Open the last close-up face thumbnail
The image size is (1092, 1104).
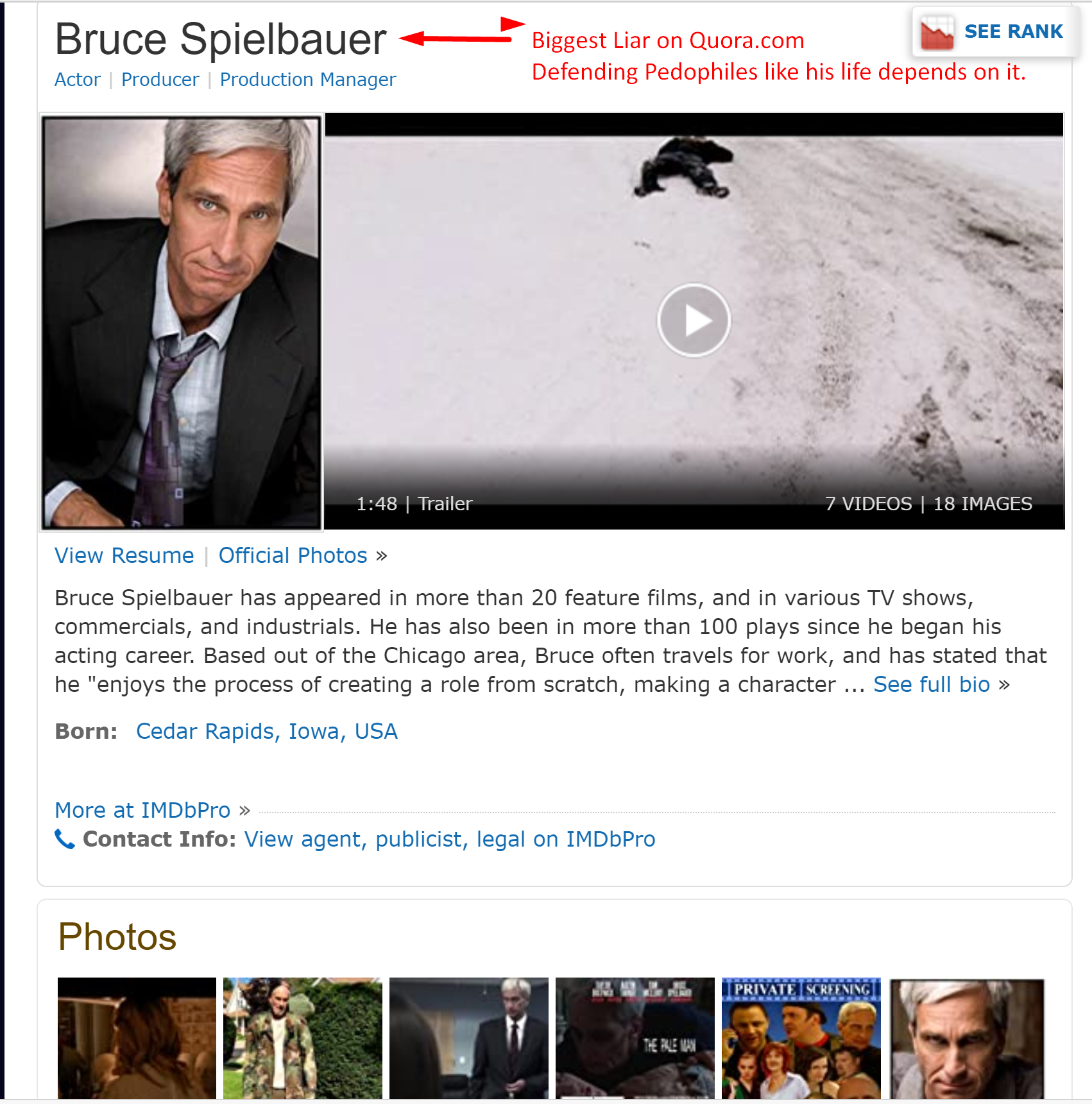coord(967,1038)
